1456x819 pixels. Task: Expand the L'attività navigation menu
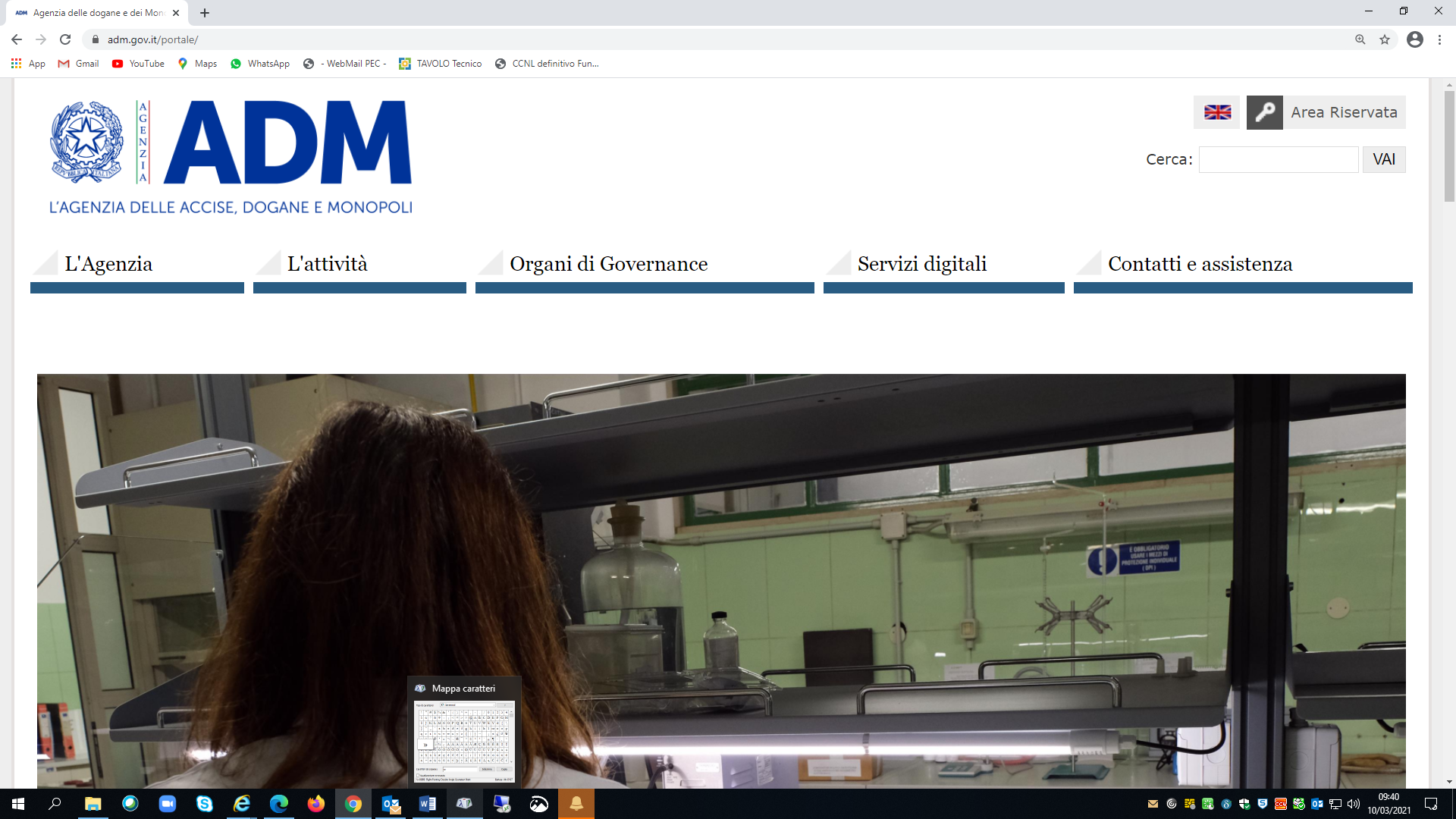point(327,264)
